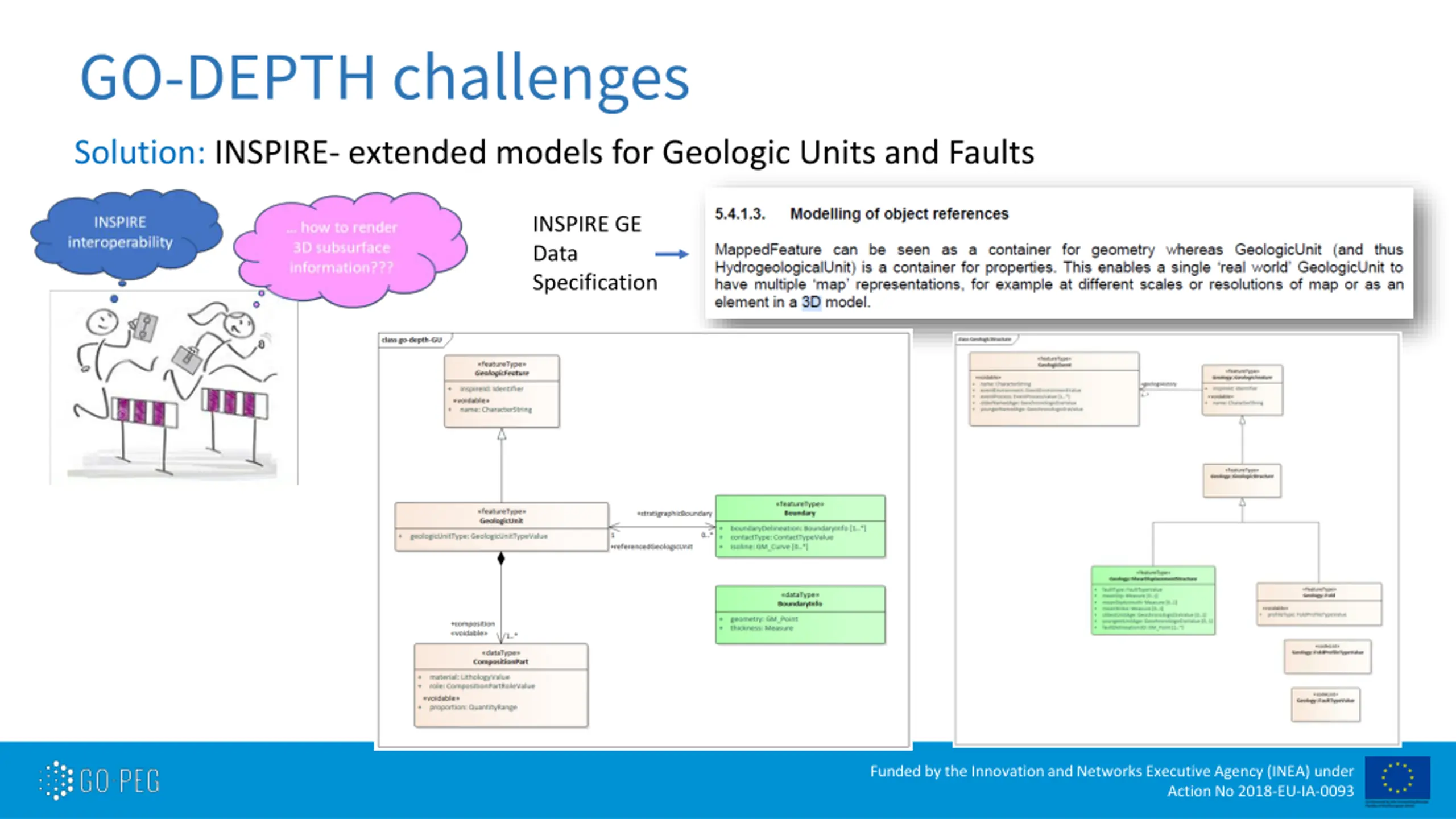Select the FoldProfileTypeValue codelist box
This screenshot has width=1456, height=819.
coord(1327,657)
